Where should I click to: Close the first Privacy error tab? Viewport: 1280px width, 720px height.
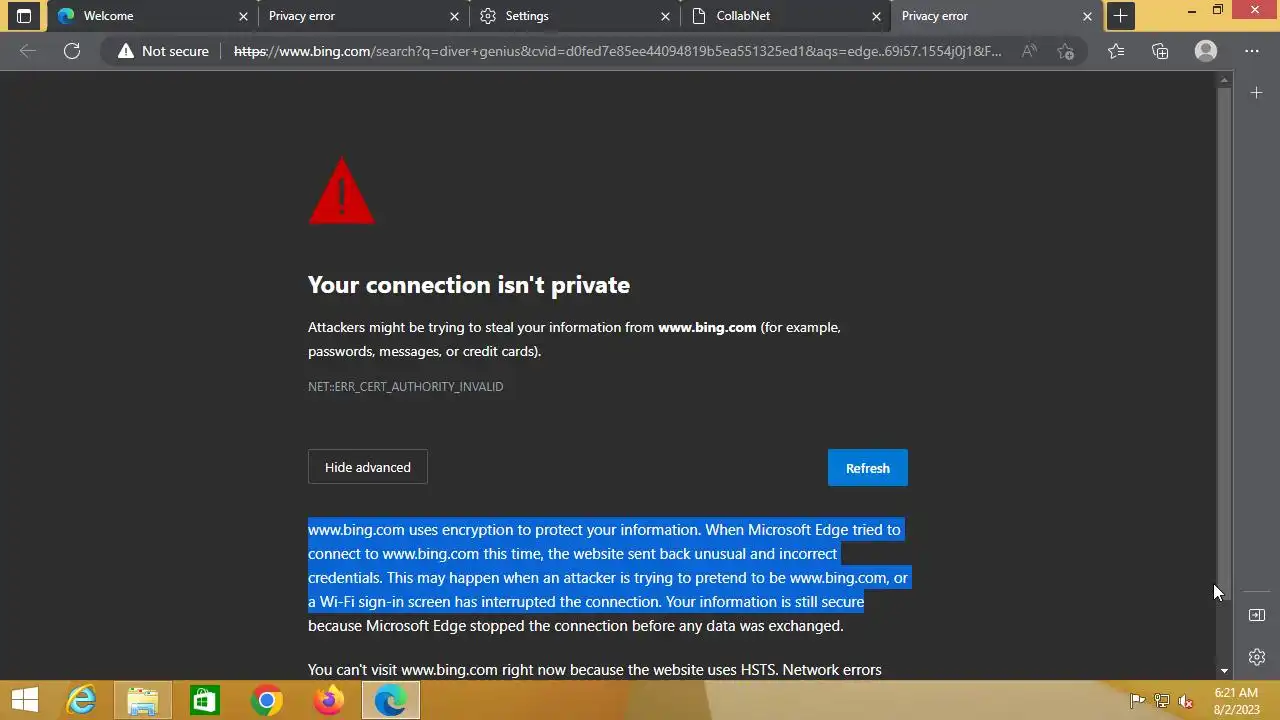454,16
